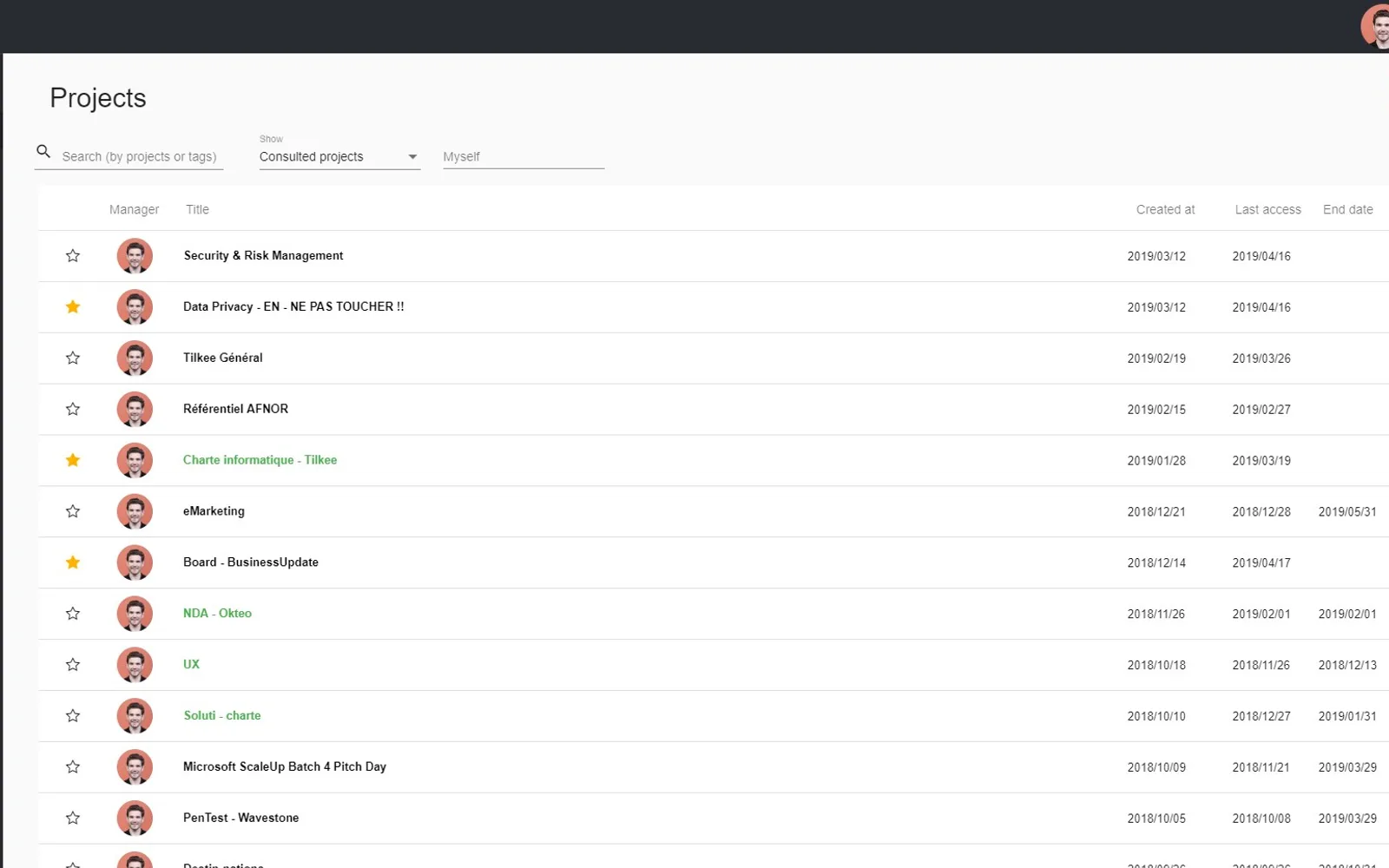Star the Microsoft ScaleUp Batch 4 project

point(73,767)
